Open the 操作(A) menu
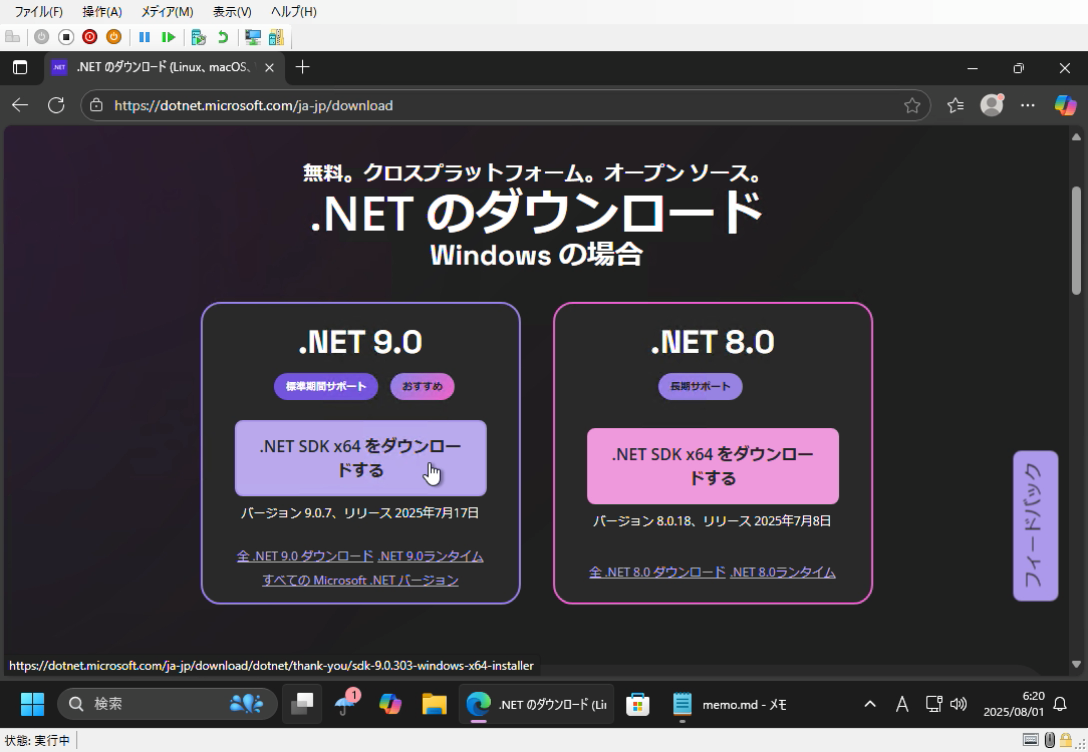 [x=102, y=12]
